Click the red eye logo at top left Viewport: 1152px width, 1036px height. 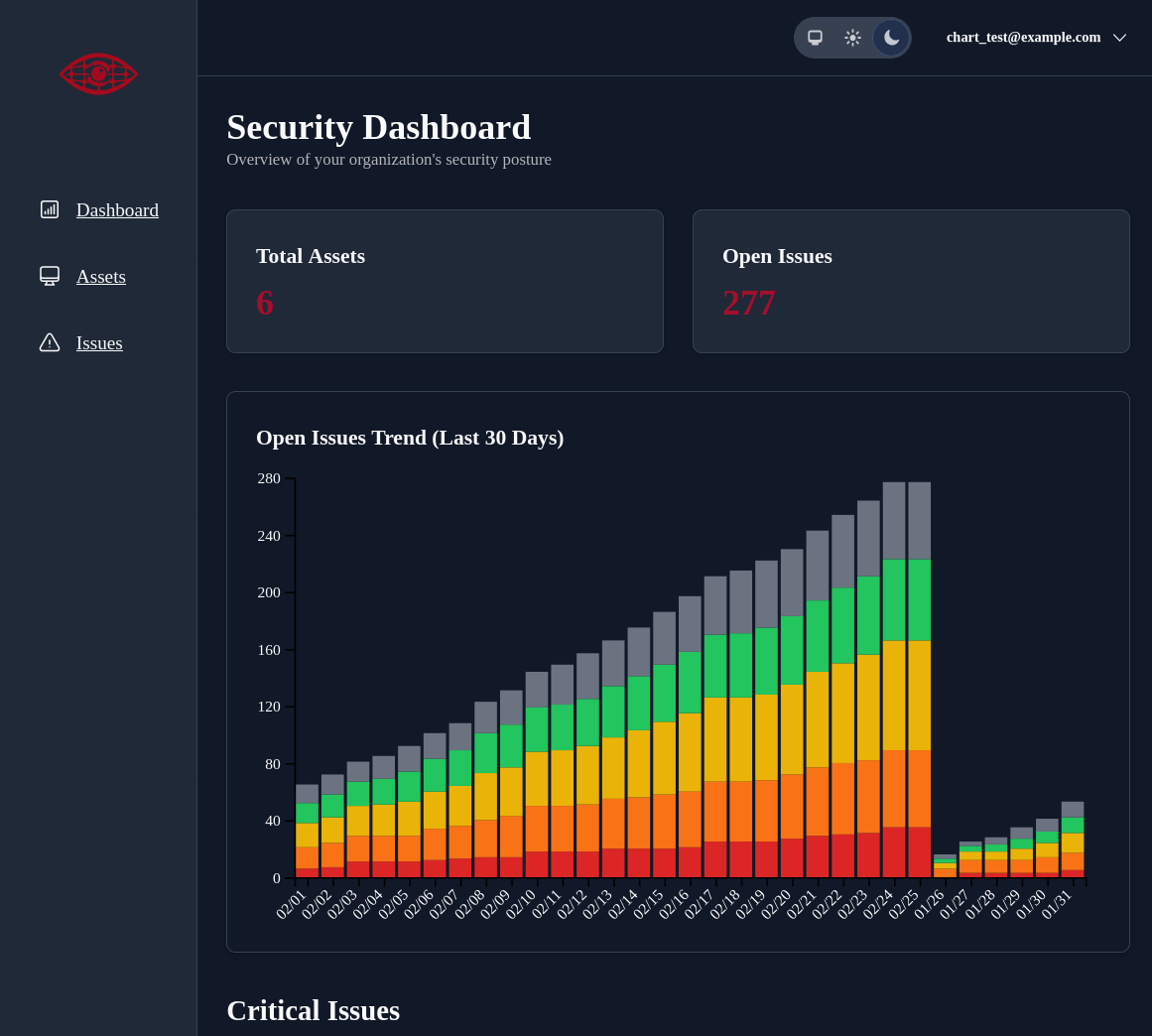[x=98, y=73]
